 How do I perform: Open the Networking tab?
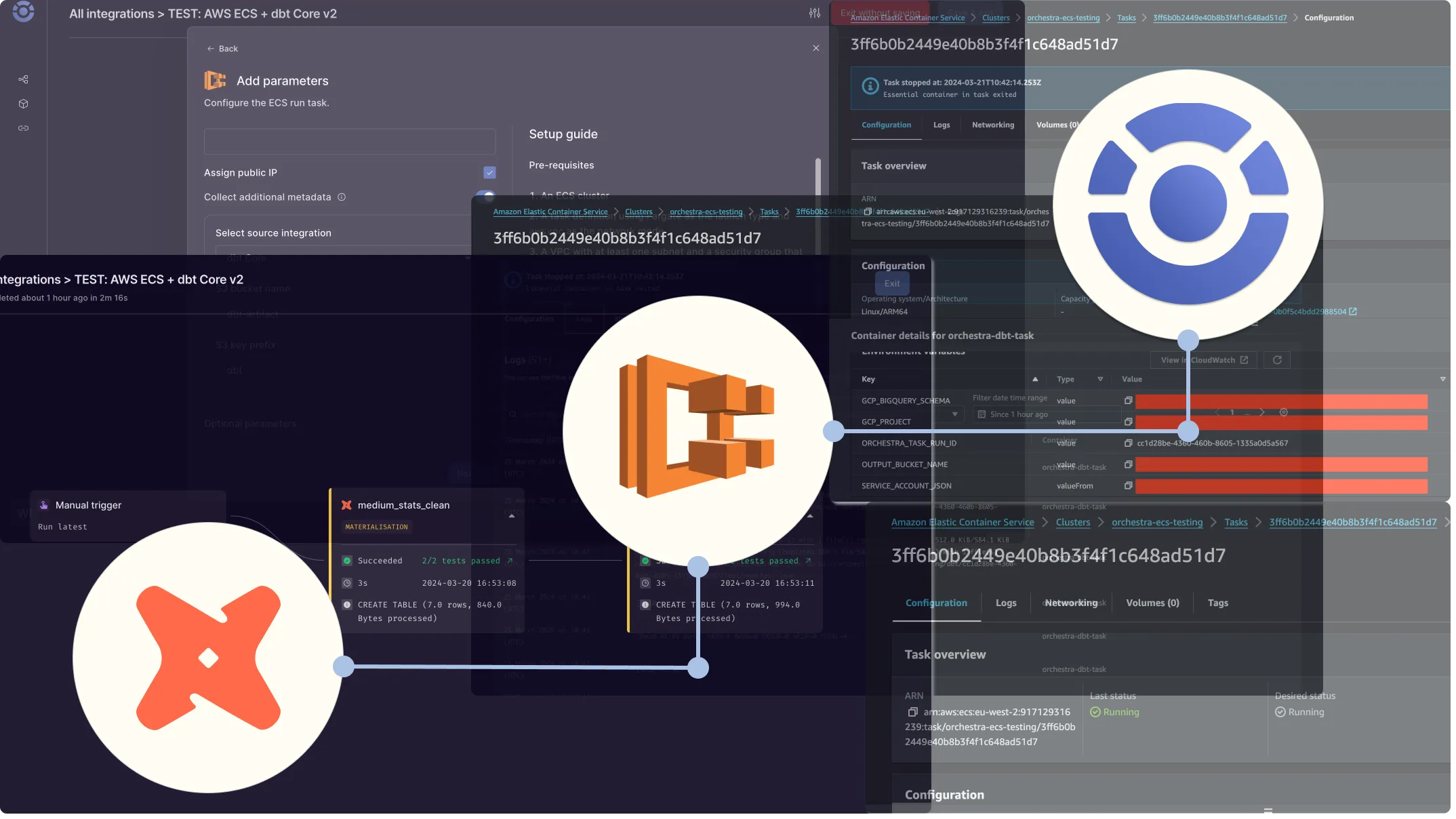1071,603
